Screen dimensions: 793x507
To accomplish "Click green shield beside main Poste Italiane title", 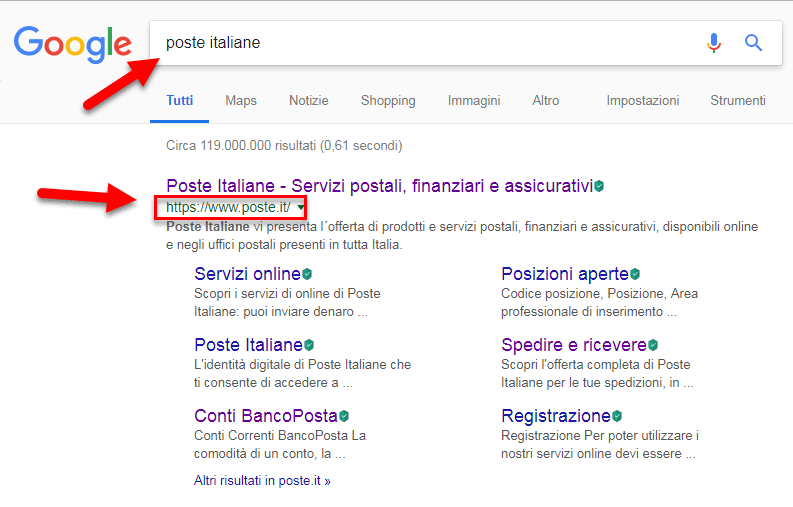I will coord(599,186).
